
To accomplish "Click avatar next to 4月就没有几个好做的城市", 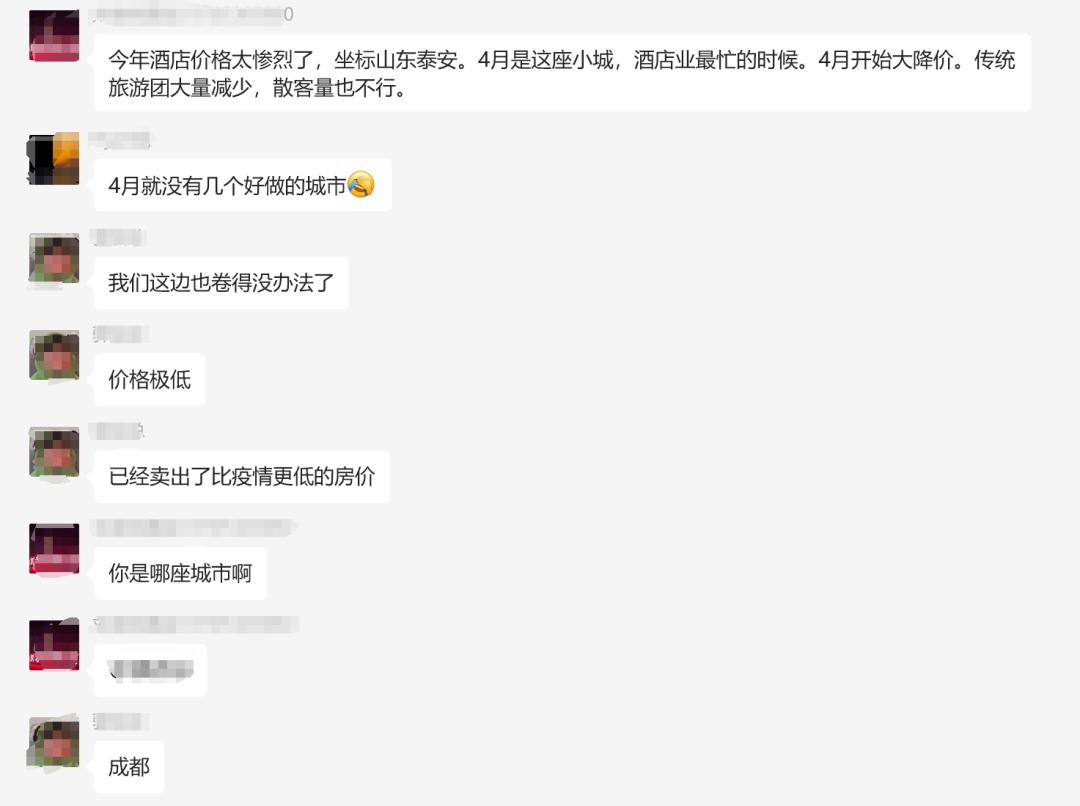I will pyautogui.click(x=54, y=159).
